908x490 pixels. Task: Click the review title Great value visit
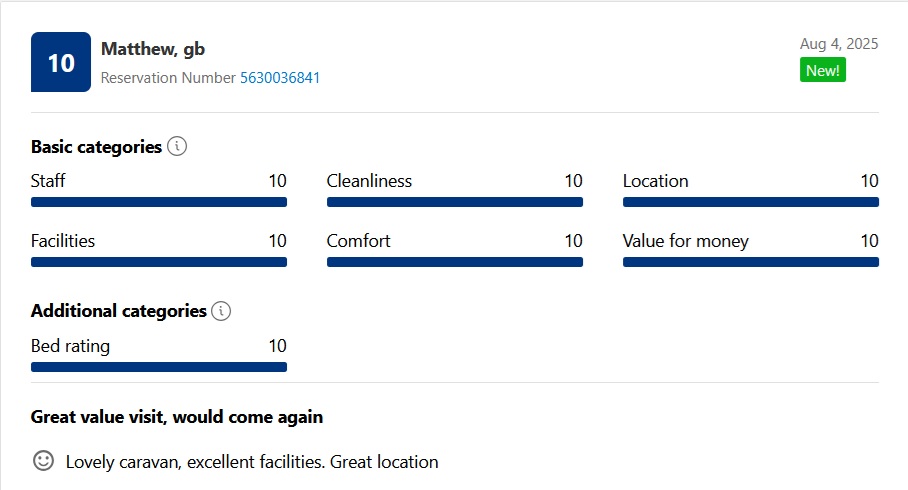coord(177,417)
